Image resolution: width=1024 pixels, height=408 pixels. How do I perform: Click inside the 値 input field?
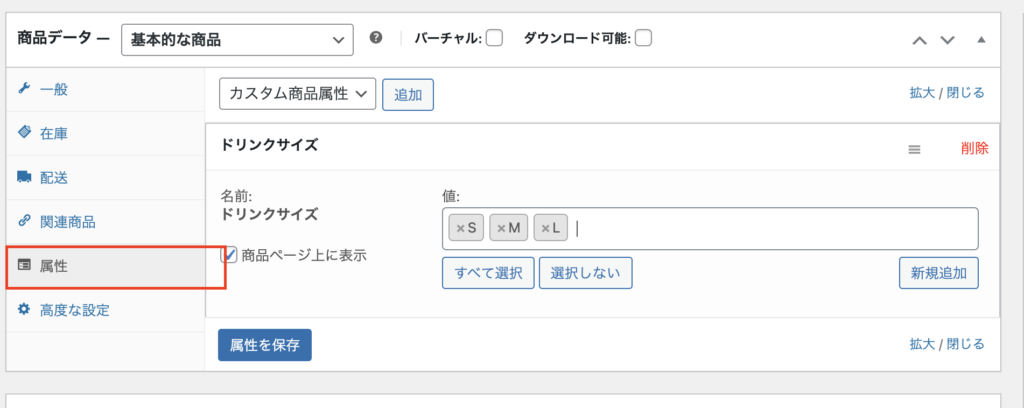pos(770,229)
